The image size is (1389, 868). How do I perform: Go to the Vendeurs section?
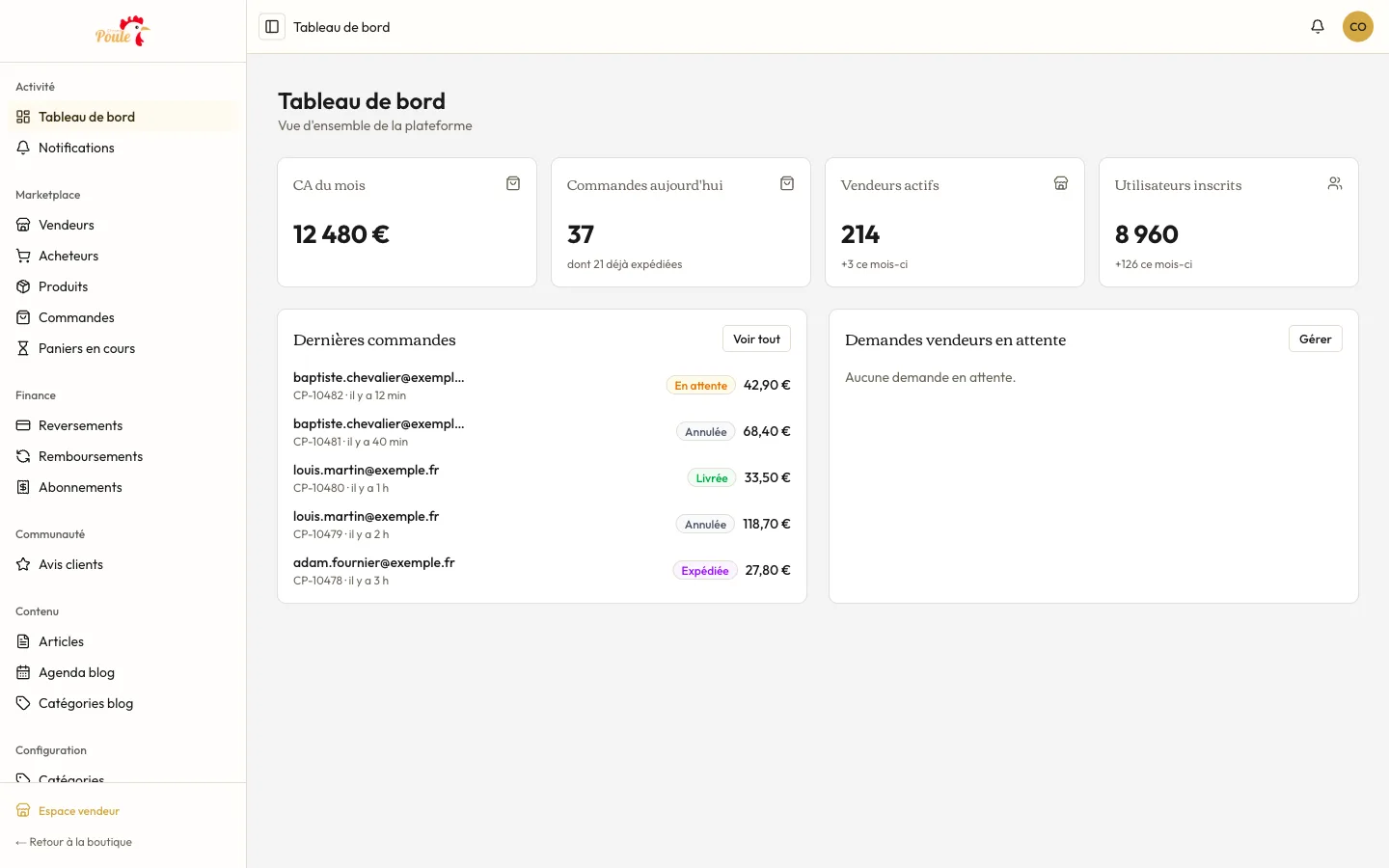tap(122, 225)
